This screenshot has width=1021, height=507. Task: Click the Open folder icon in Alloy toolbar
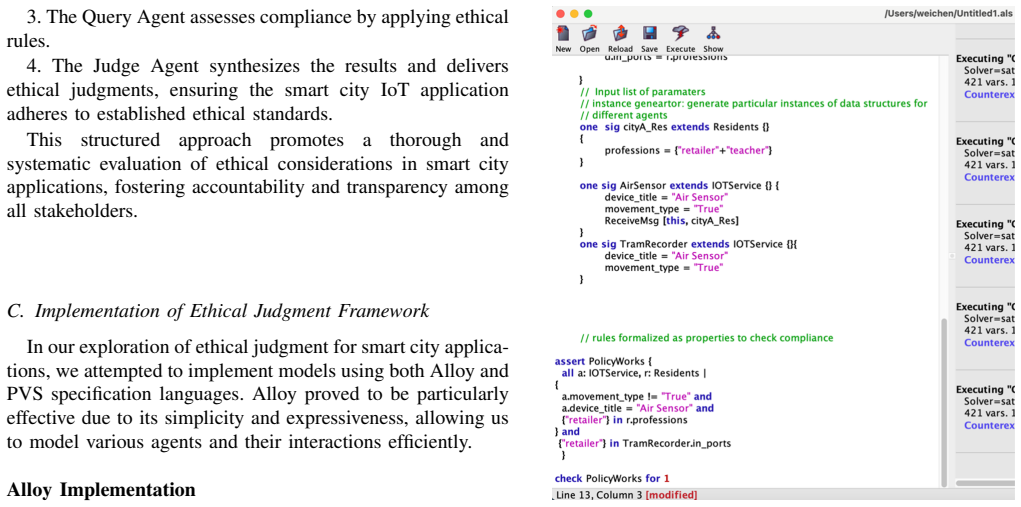point(589,34)
